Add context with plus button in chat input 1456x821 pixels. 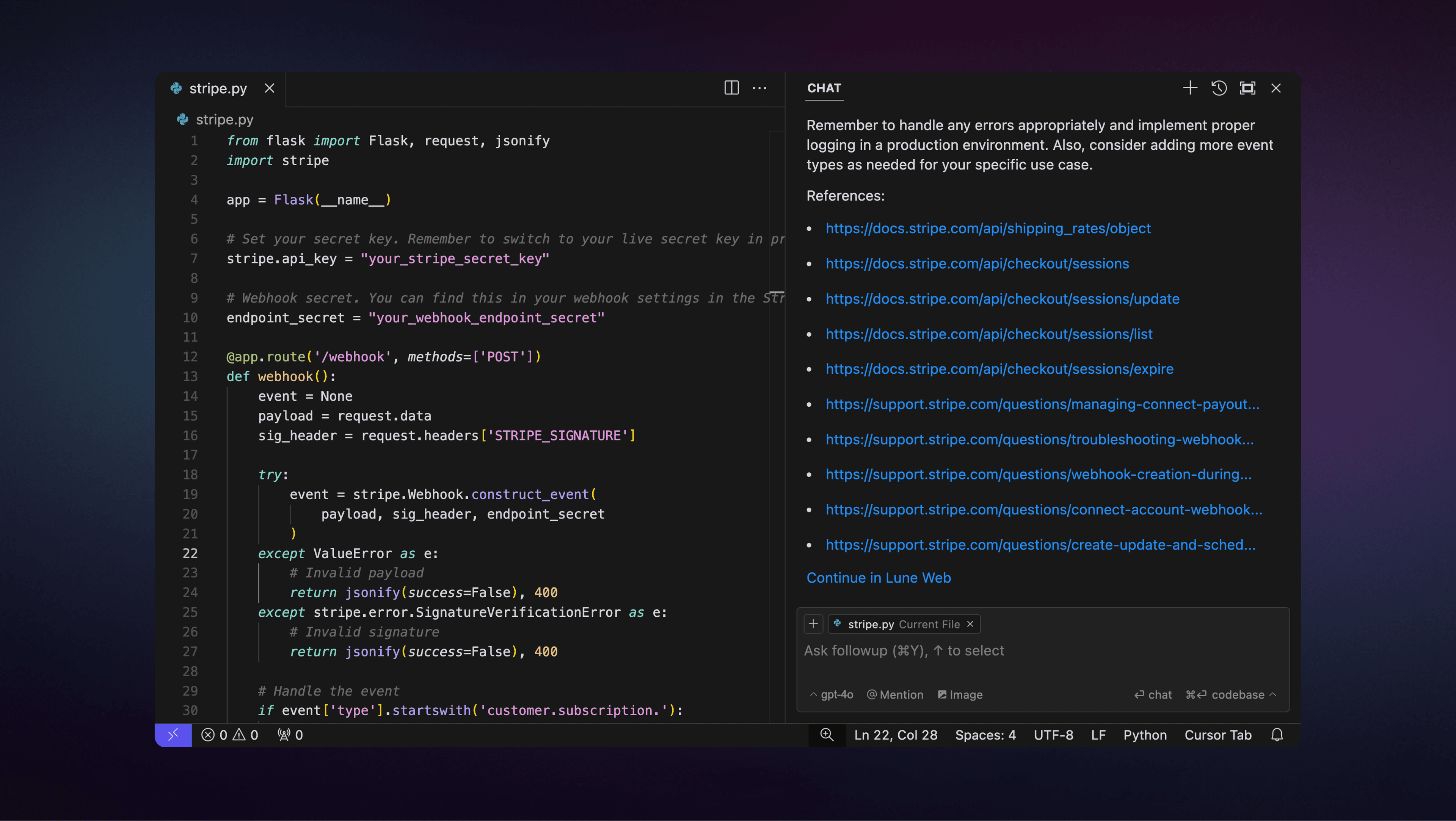tap(813, 624)
